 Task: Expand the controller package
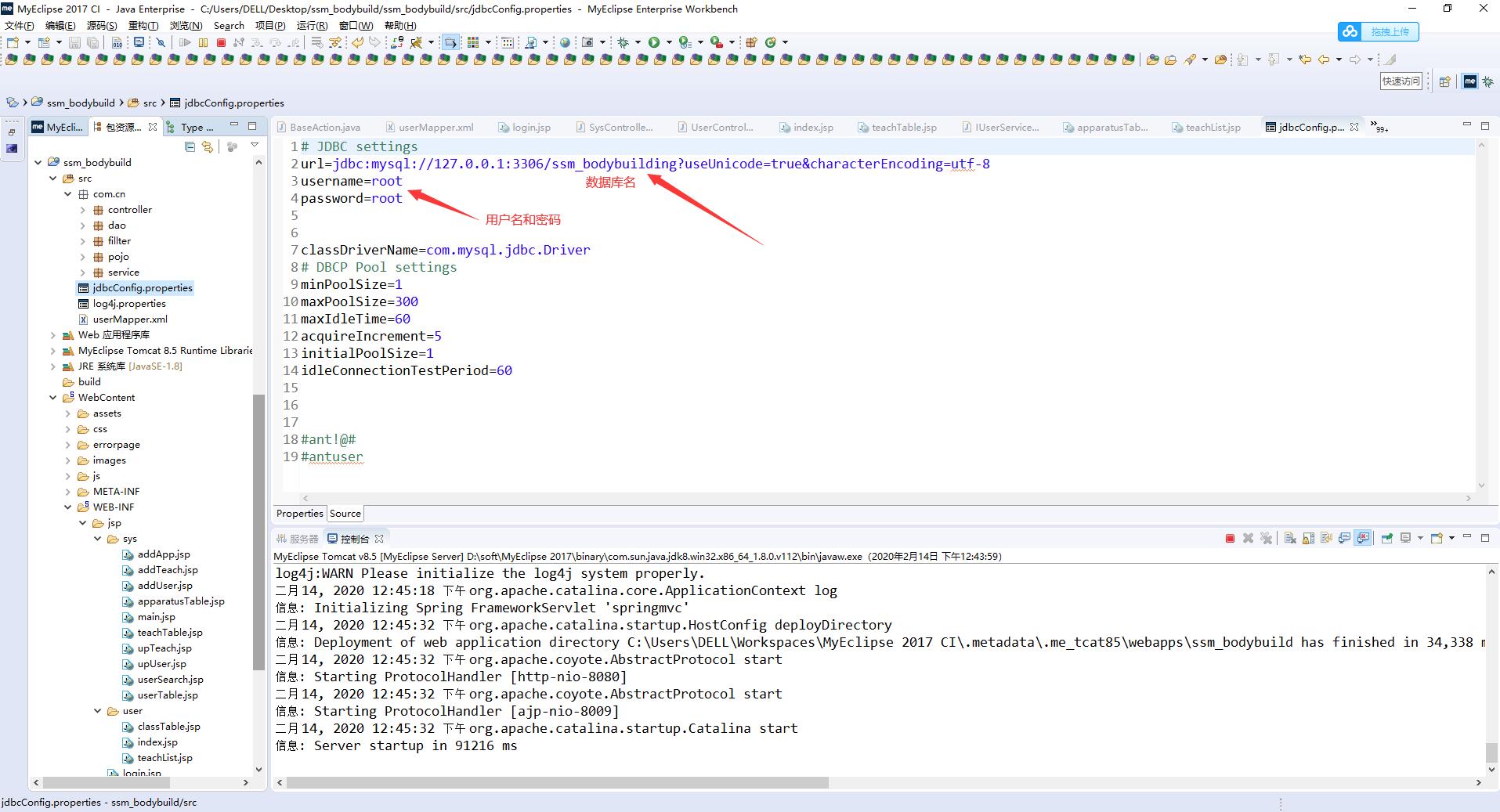pos(83,210)
